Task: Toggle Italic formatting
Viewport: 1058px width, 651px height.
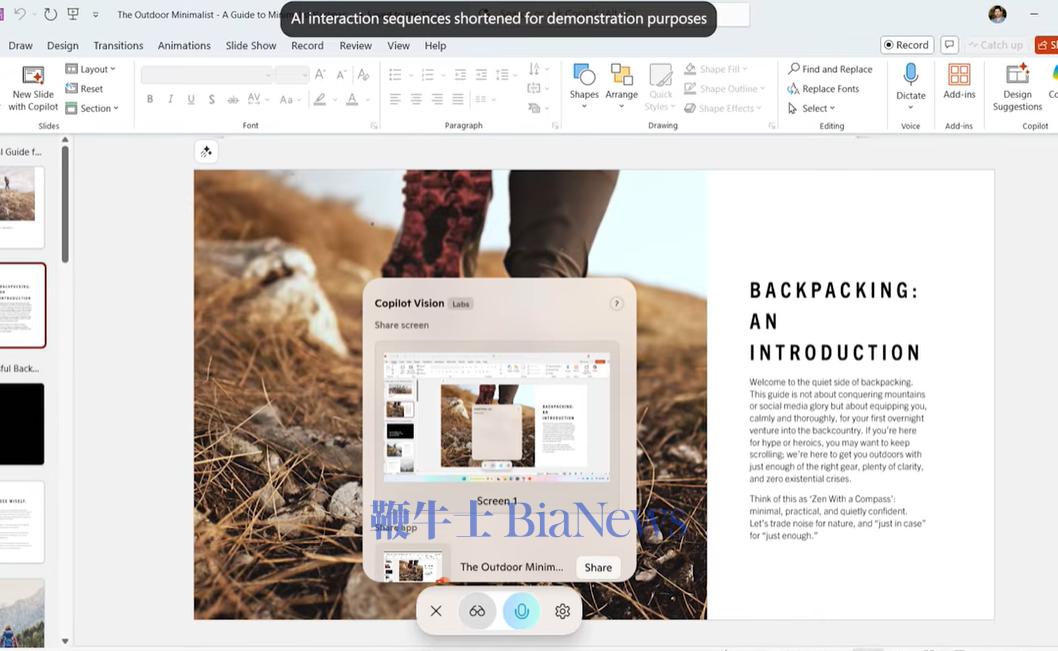Action: click(170, 99)
